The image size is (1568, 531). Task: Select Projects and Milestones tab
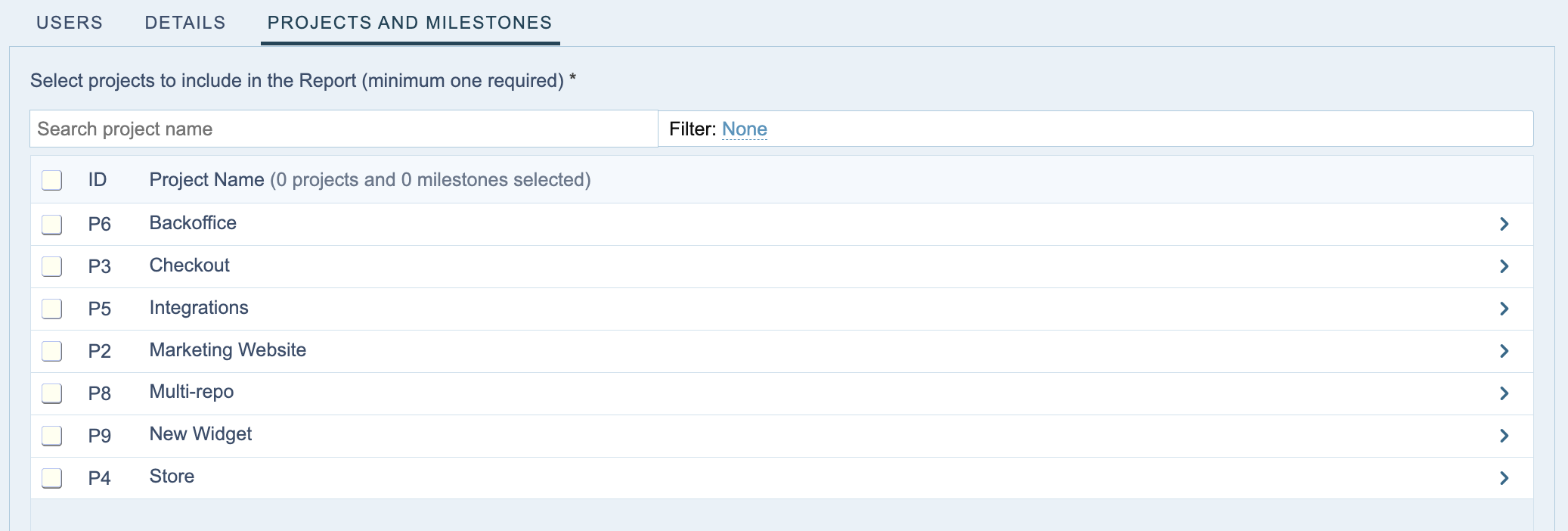tap(410, 23)
